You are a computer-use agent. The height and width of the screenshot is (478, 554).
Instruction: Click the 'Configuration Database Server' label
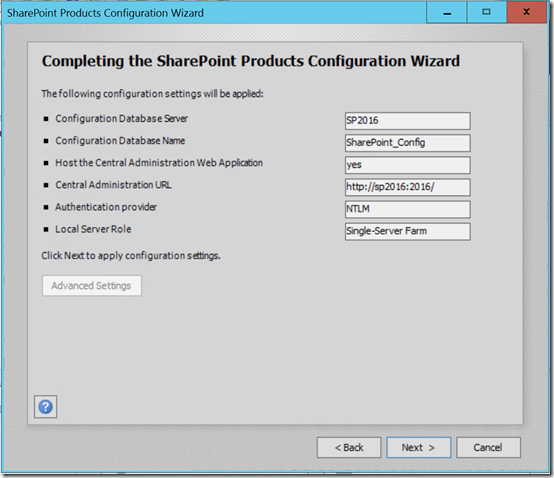(x=122, y=119)
